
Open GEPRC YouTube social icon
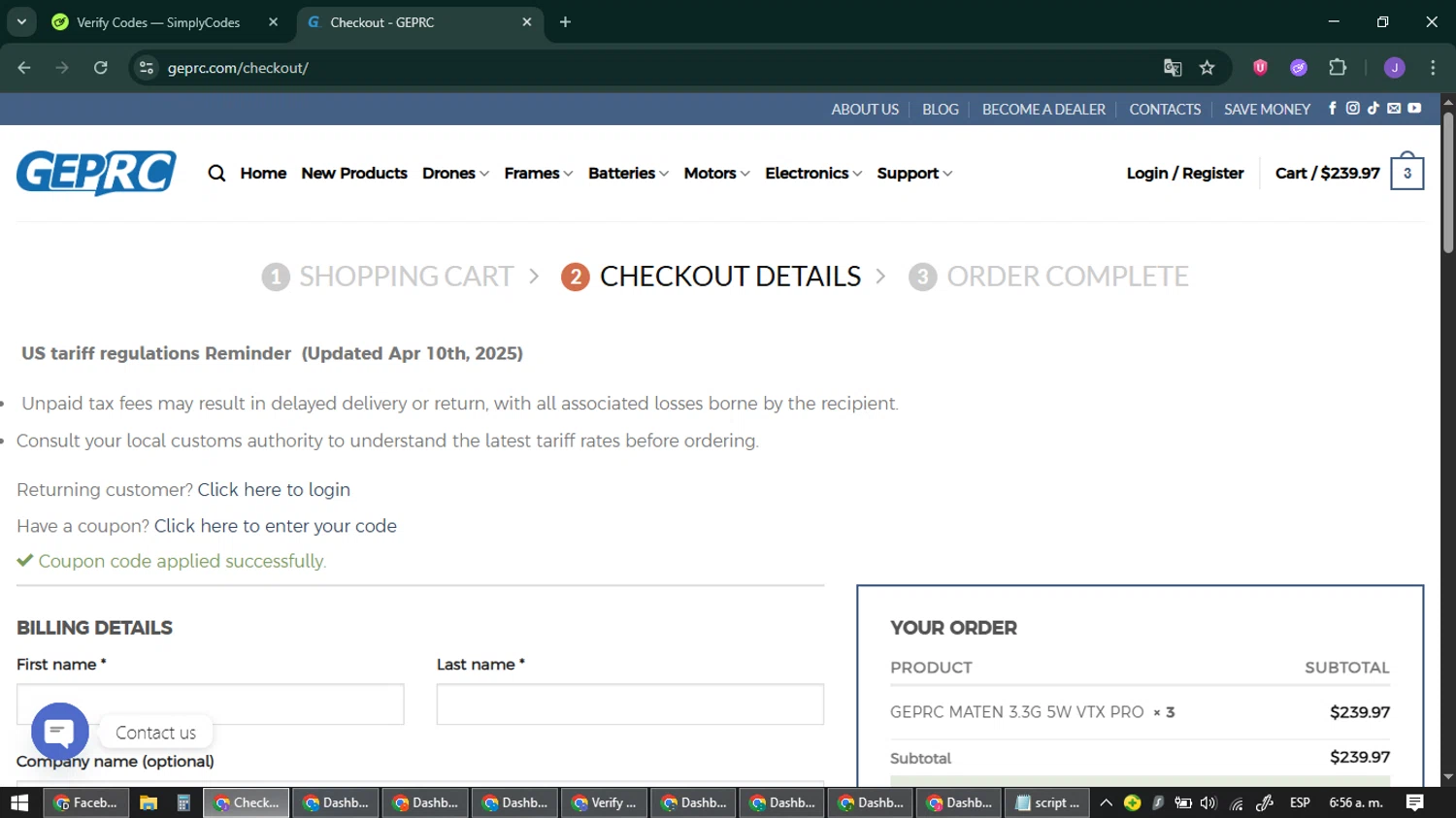pos(1414,109)
